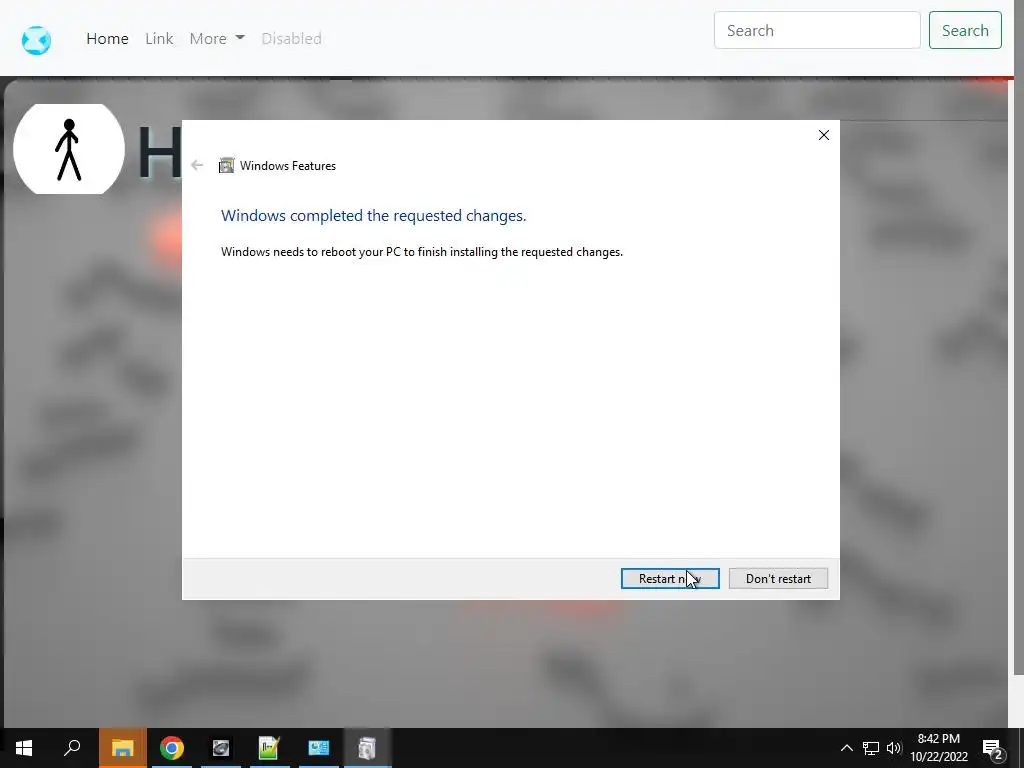
Task: Open taskbar search magnifier
Action: click(72, 748)
